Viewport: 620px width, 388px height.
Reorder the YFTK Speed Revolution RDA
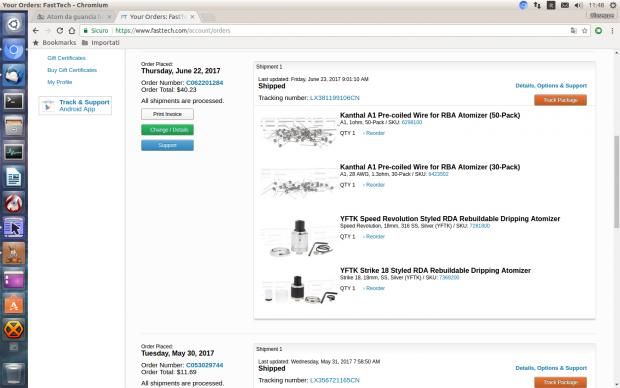tap(374, 237)
